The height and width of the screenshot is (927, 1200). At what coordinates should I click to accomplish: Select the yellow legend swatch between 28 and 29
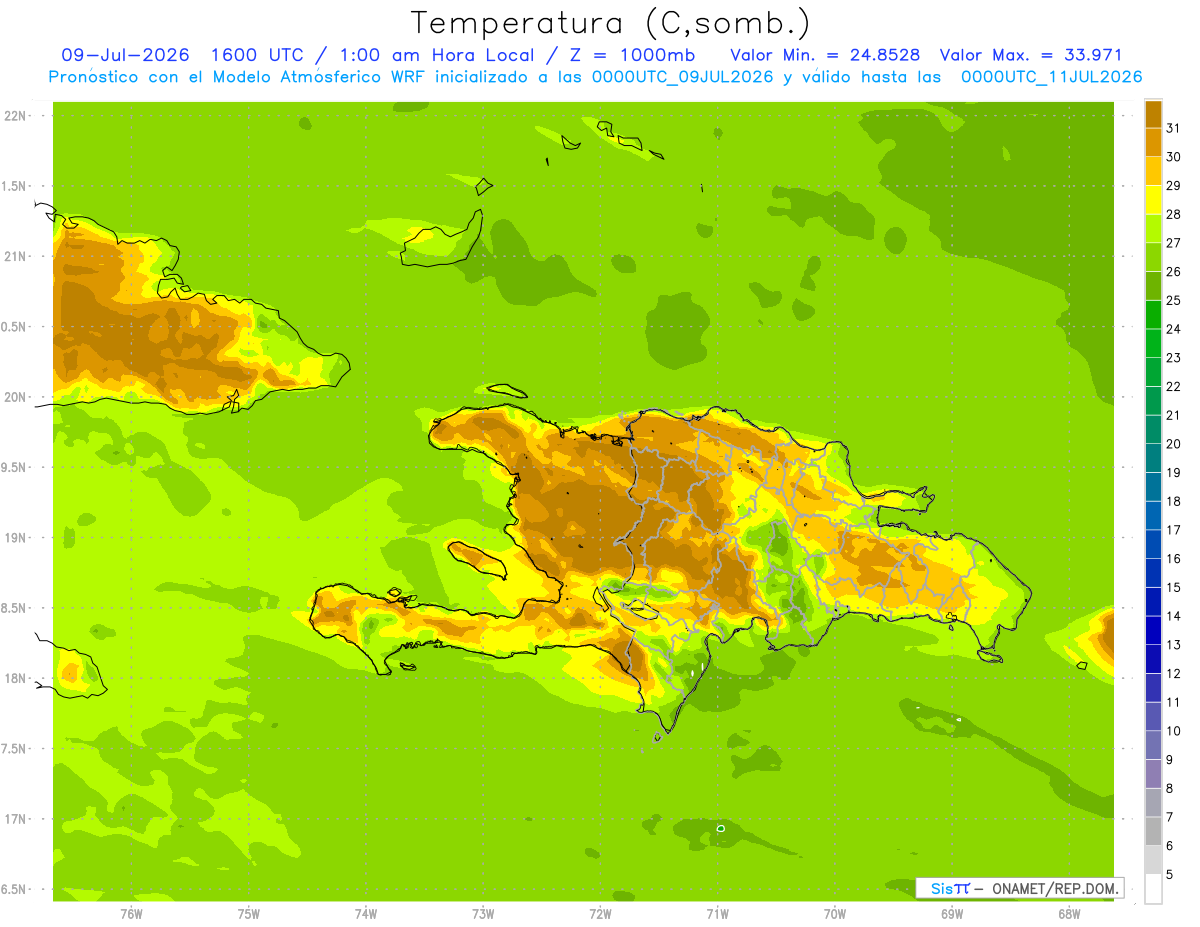pyautogui.click(x=1153, y=200)
